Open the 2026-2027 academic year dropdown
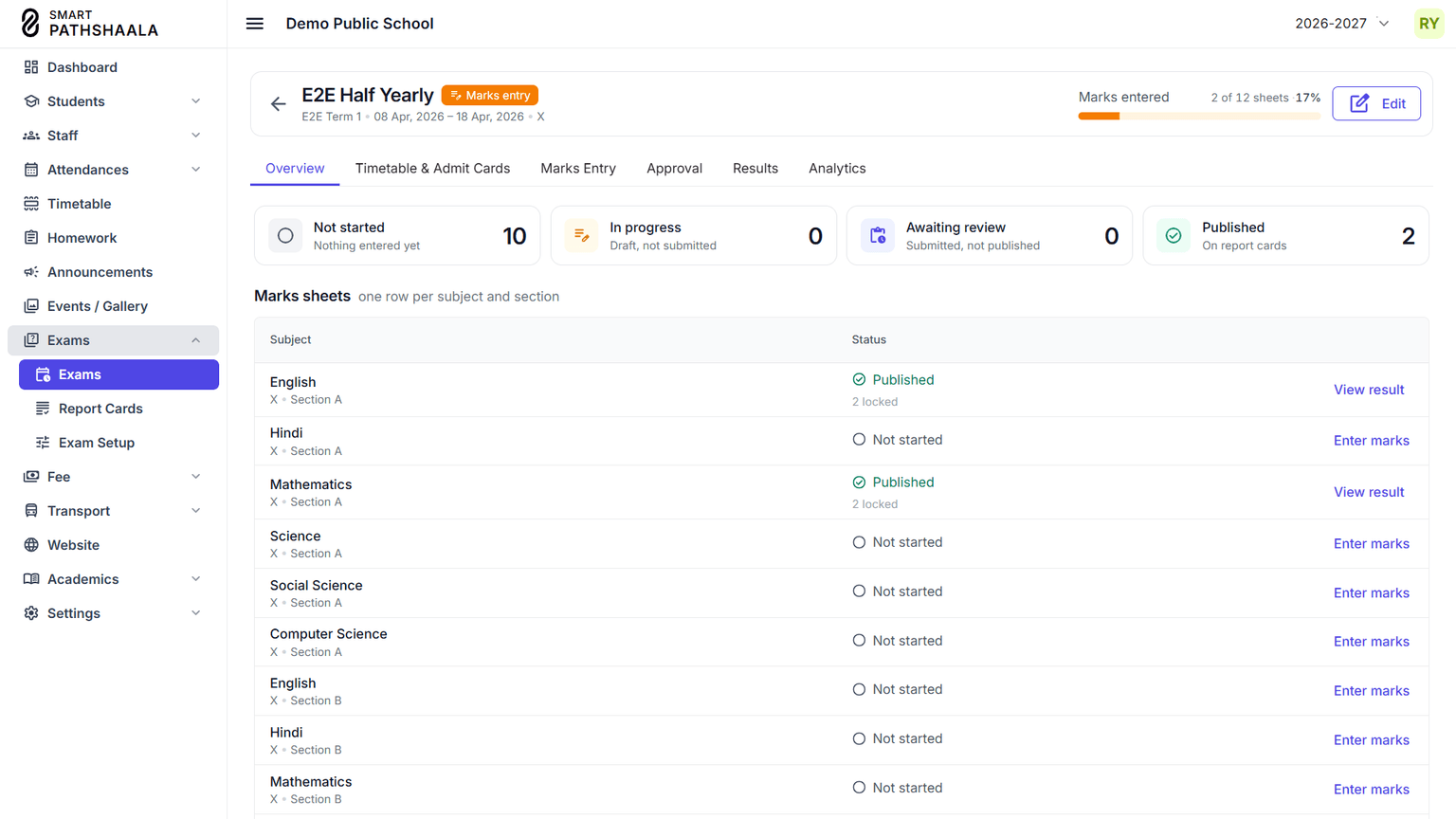This screenshot has height=819, width=1456. click(x=1342, y=24)
